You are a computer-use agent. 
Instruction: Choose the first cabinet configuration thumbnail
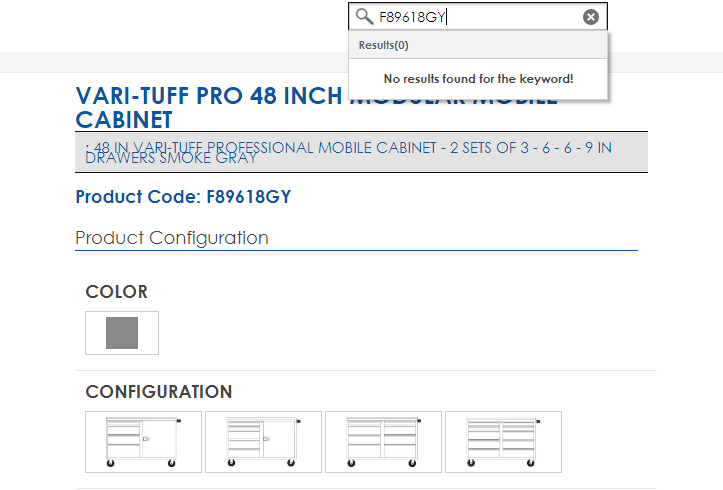pos(143,441)
